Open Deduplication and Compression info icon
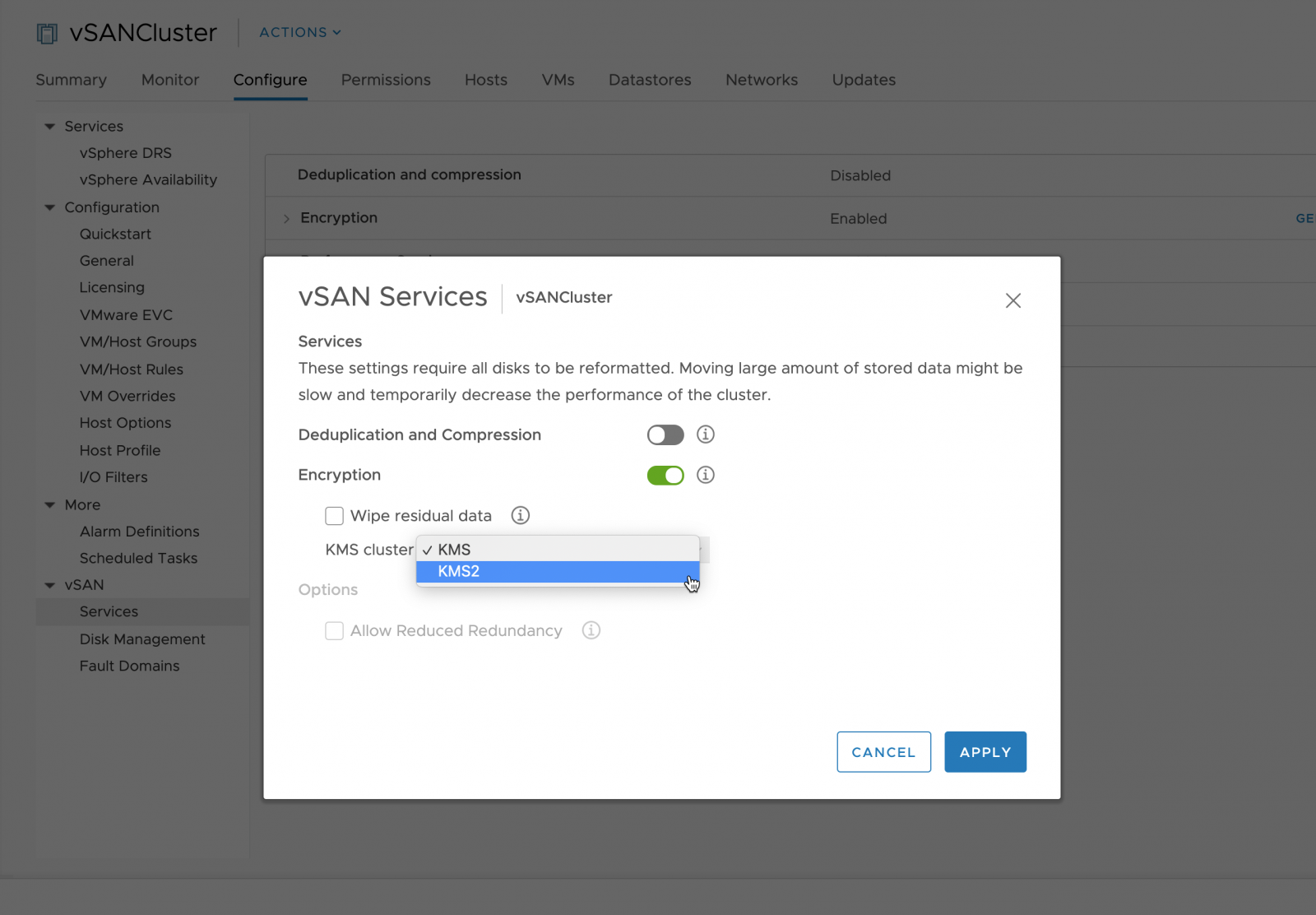 [706, 434]
